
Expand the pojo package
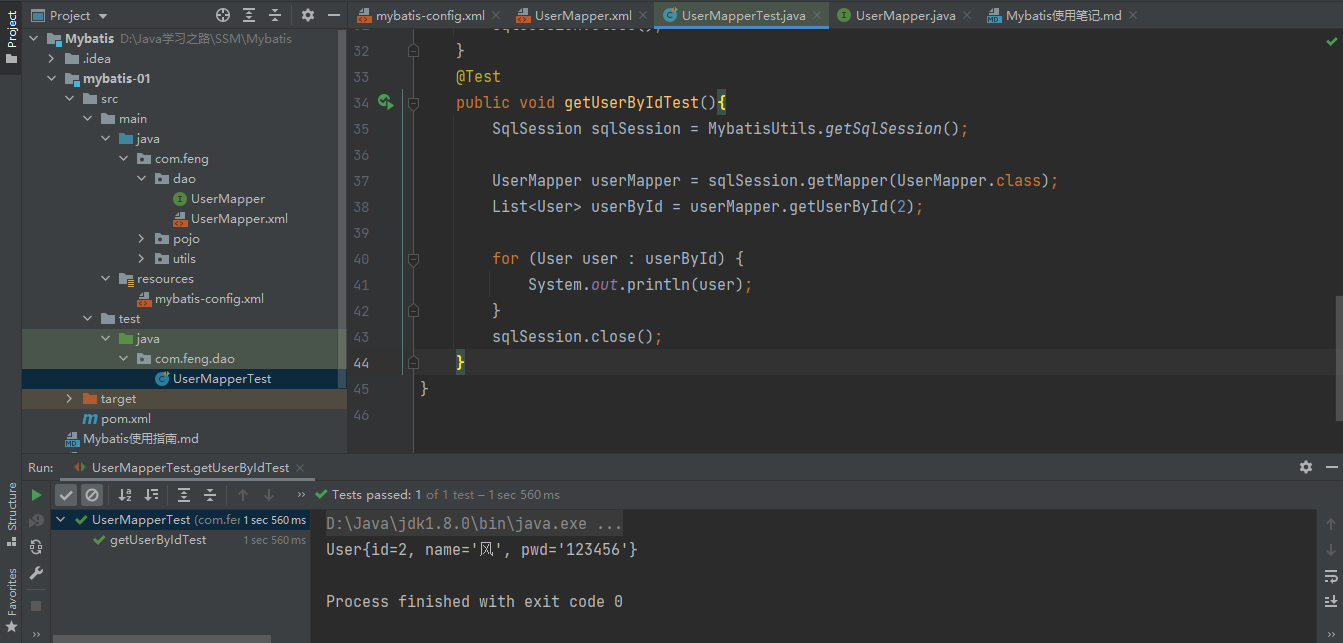click(141, 238)
